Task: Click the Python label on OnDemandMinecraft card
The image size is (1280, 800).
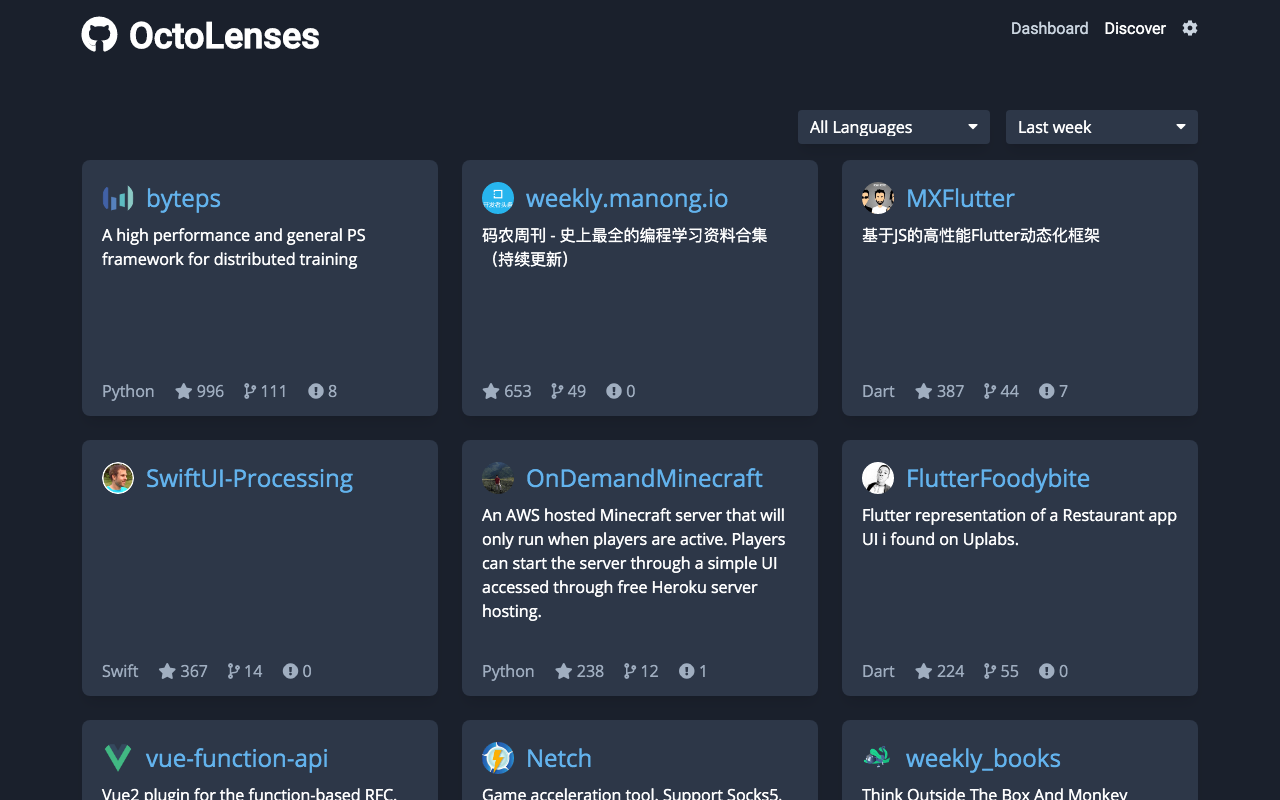Action: pos(508,671)
